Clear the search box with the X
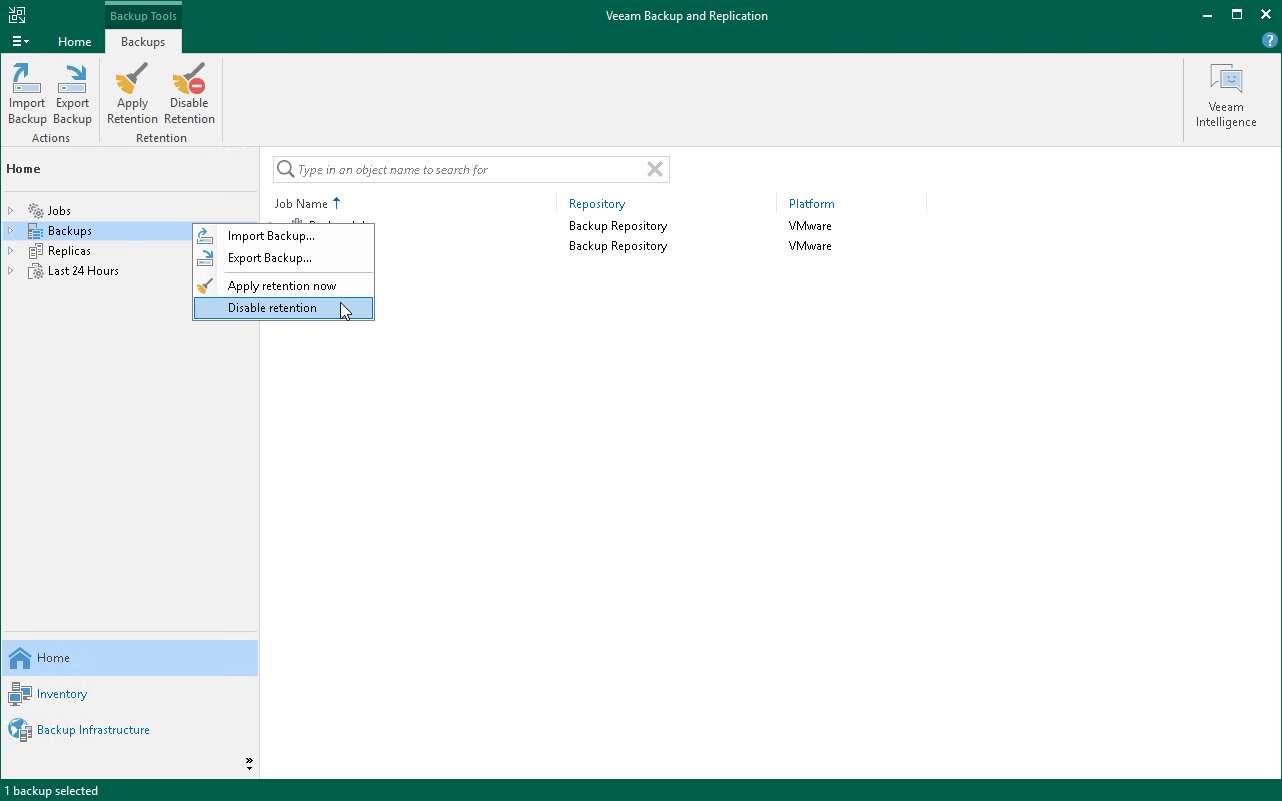 point(655,170)
